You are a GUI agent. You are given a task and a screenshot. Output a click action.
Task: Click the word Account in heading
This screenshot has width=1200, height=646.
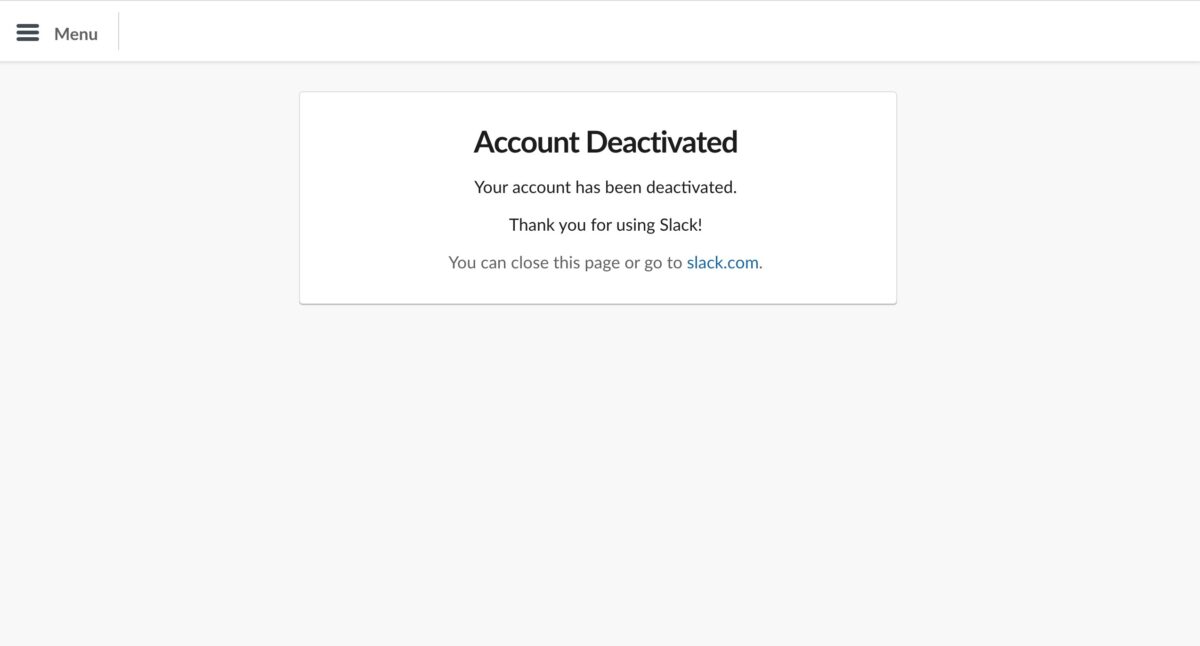(526, 142)
